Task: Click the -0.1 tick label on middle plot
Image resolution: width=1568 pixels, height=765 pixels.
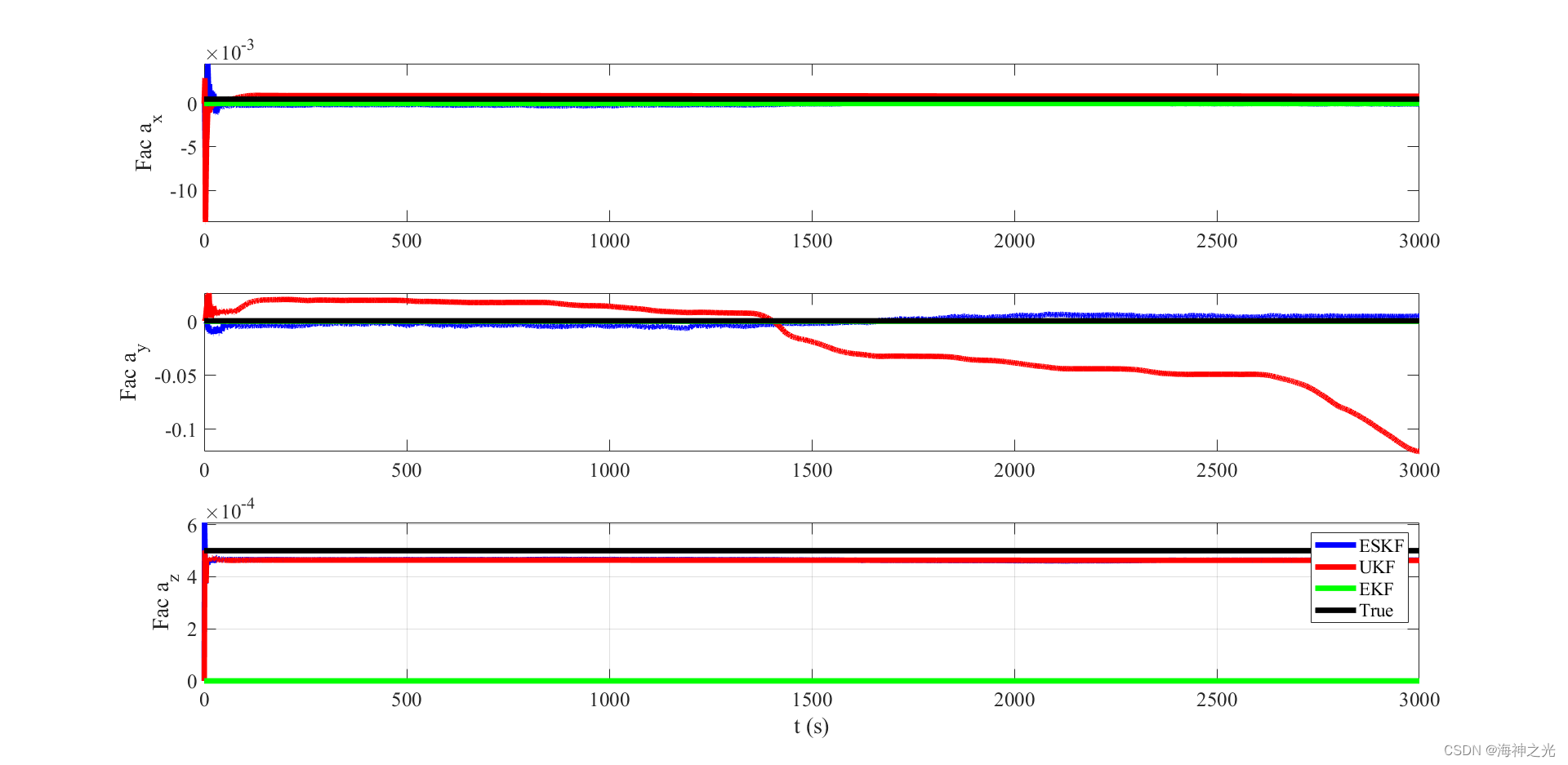Action: (181, 430)
